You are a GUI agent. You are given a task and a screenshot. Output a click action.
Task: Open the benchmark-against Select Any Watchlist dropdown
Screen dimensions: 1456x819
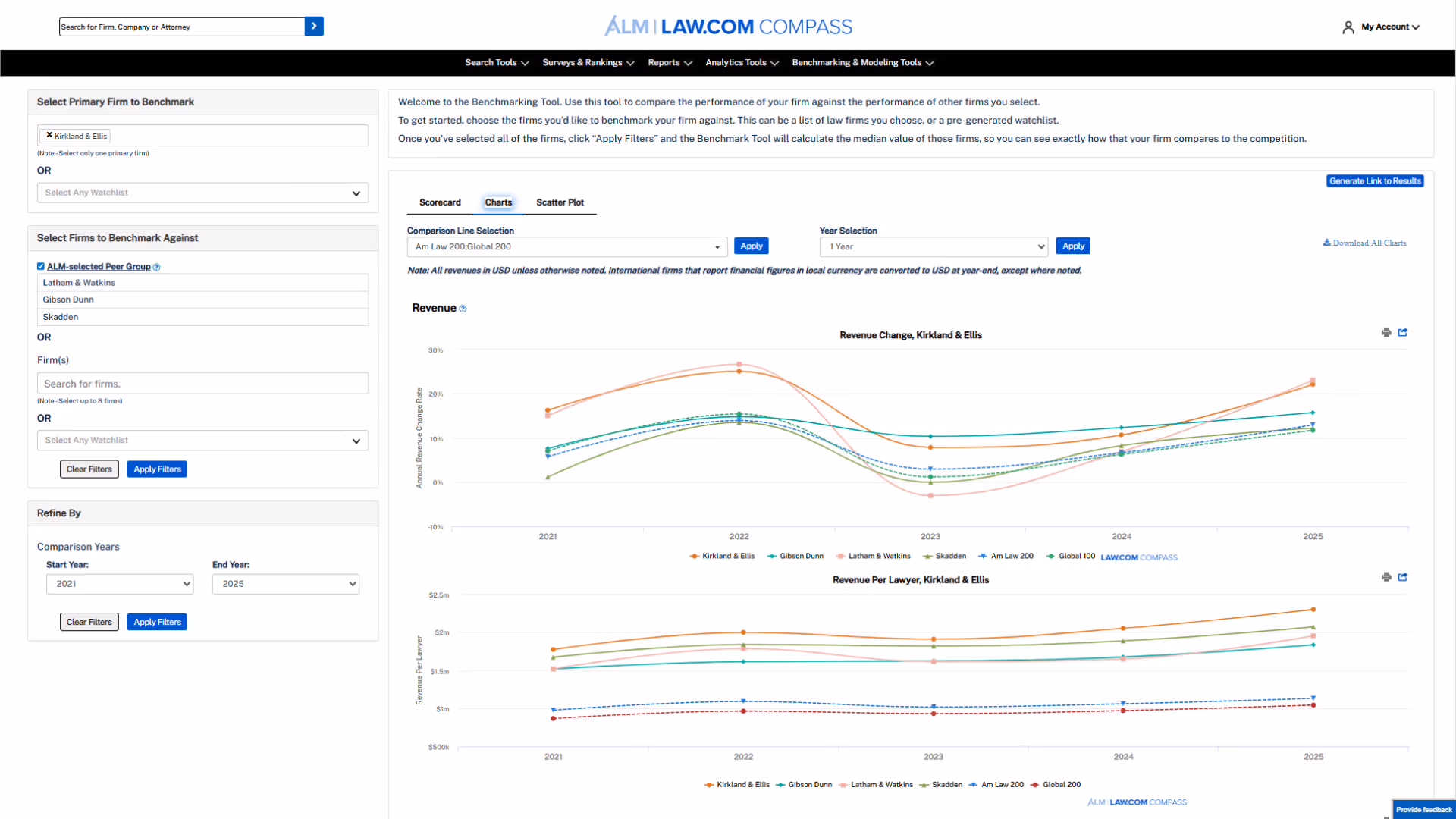pyautogui.click(x=202, y=441)
